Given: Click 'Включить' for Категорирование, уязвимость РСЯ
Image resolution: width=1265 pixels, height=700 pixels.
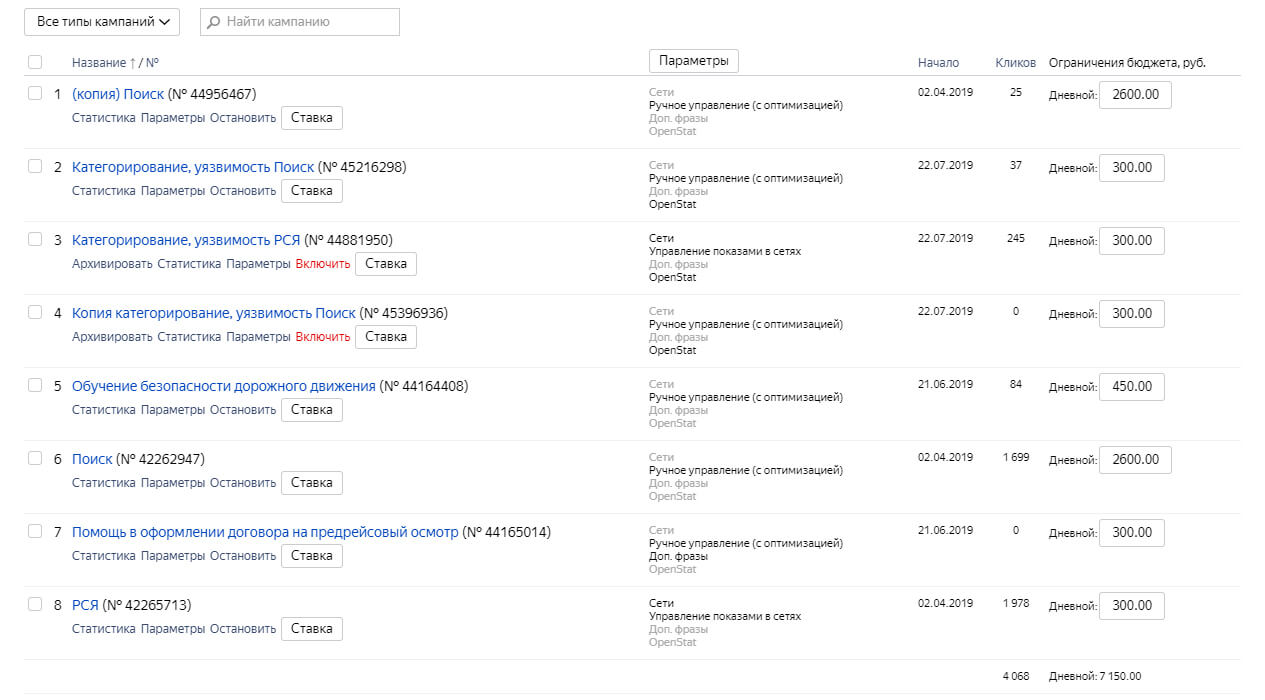Looking at the screenshot, I should point(323,264).
